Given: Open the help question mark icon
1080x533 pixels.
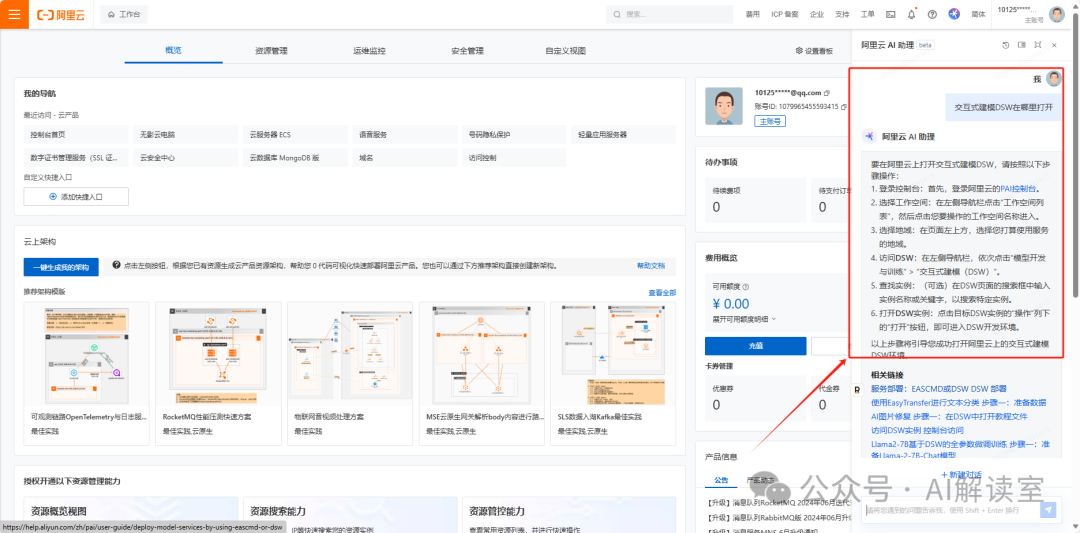Looking at the screenshot, I should 932,14.
